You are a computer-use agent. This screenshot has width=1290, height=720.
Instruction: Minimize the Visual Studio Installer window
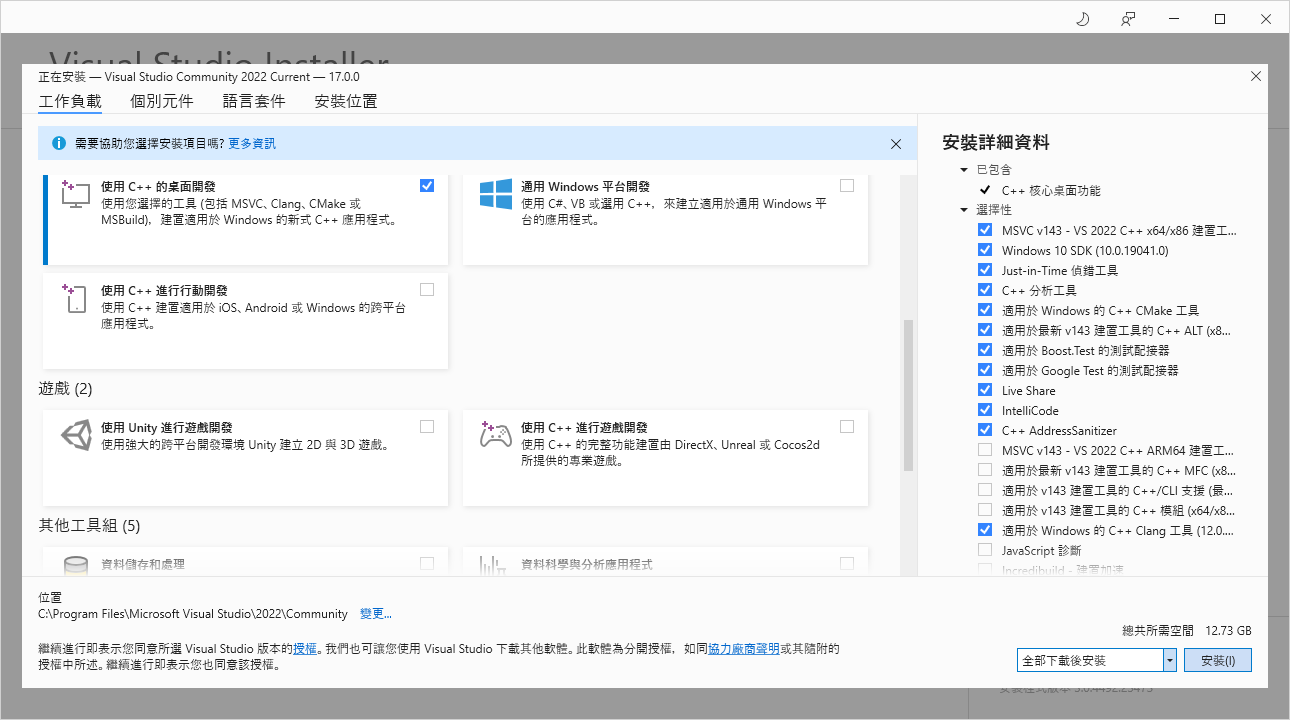click(x=1174, y=19)
